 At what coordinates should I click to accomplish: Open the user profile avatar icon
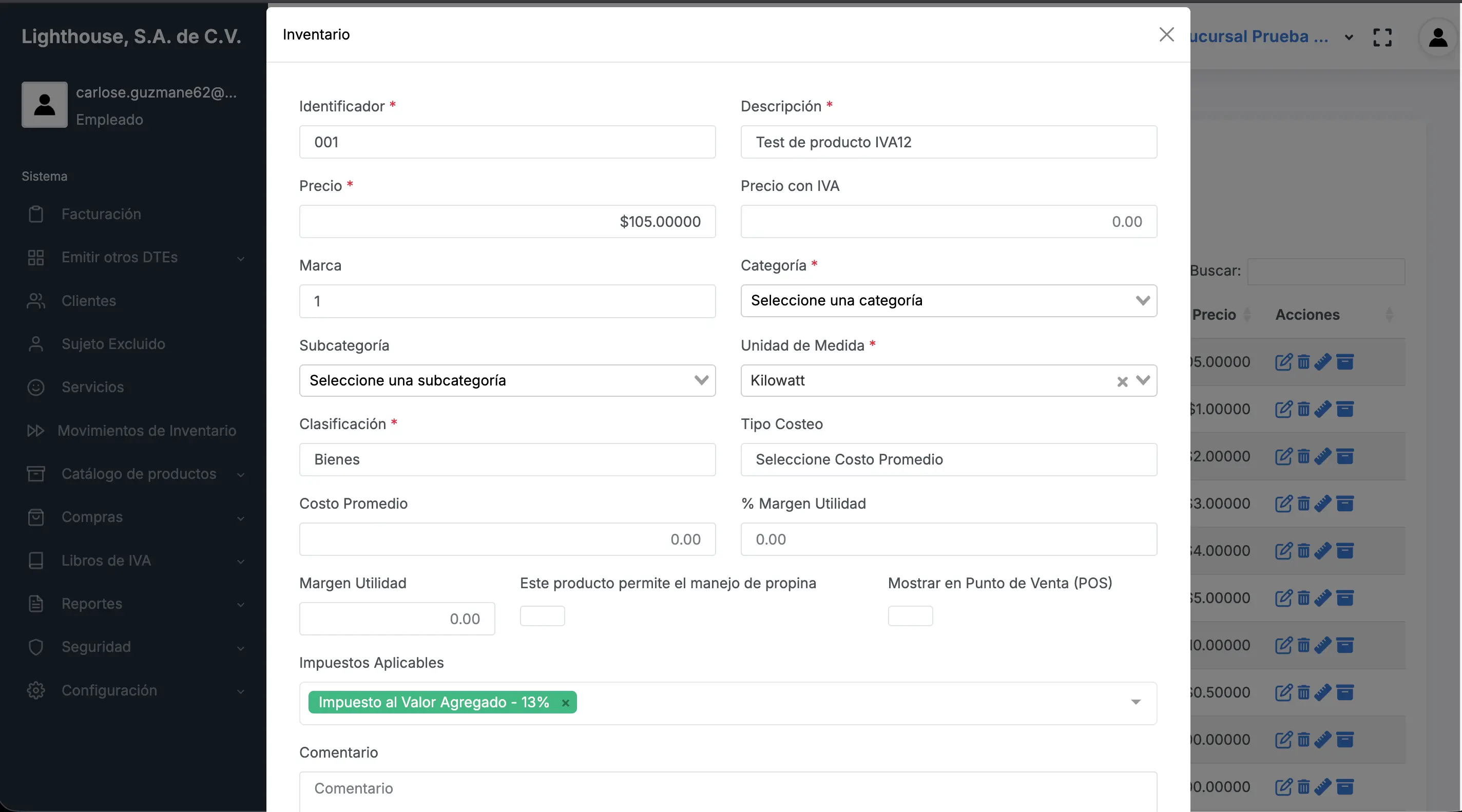pyautogui.click(x=1438, y=37)
